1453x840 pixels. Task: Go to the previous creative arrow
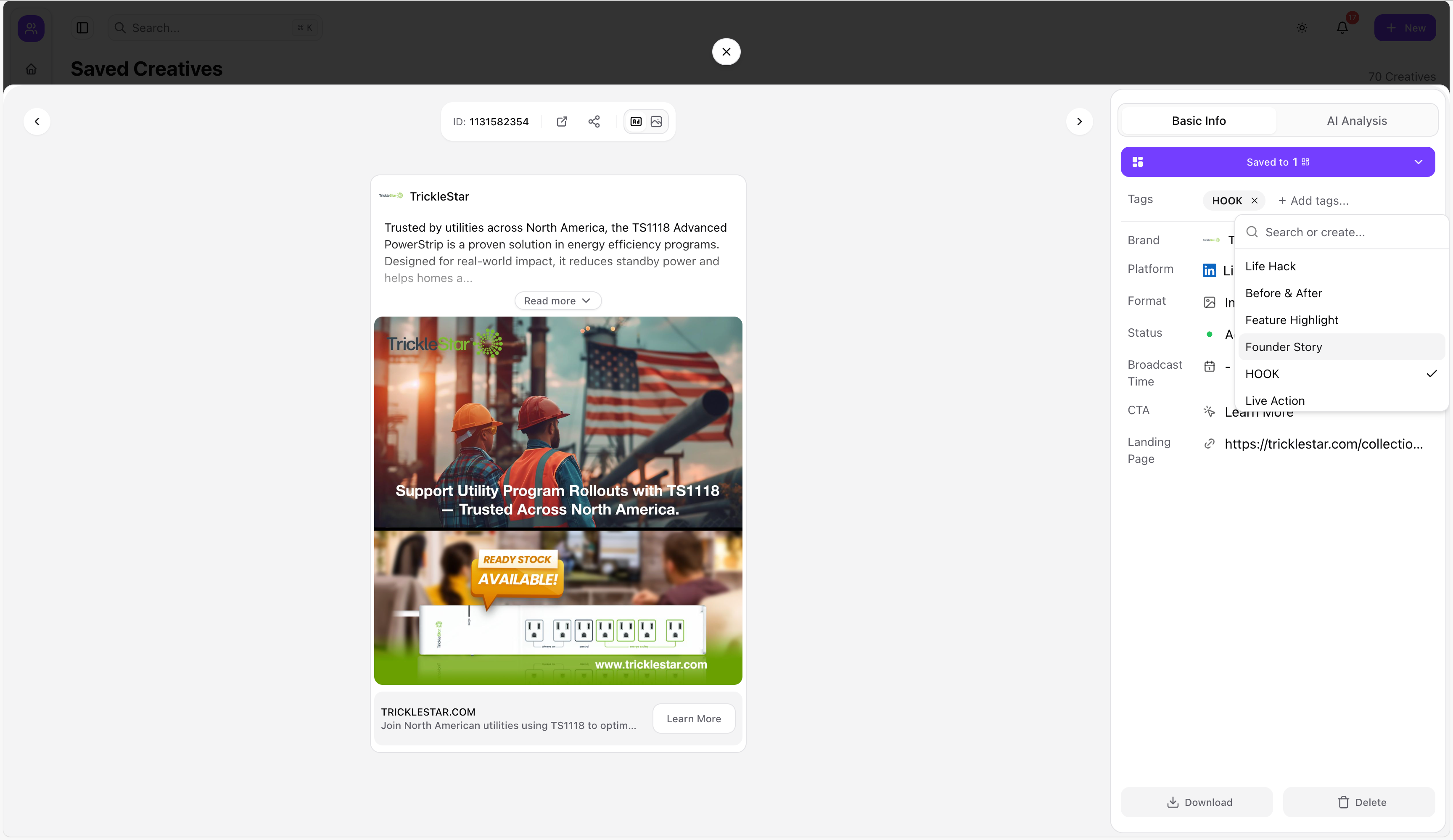37,122
